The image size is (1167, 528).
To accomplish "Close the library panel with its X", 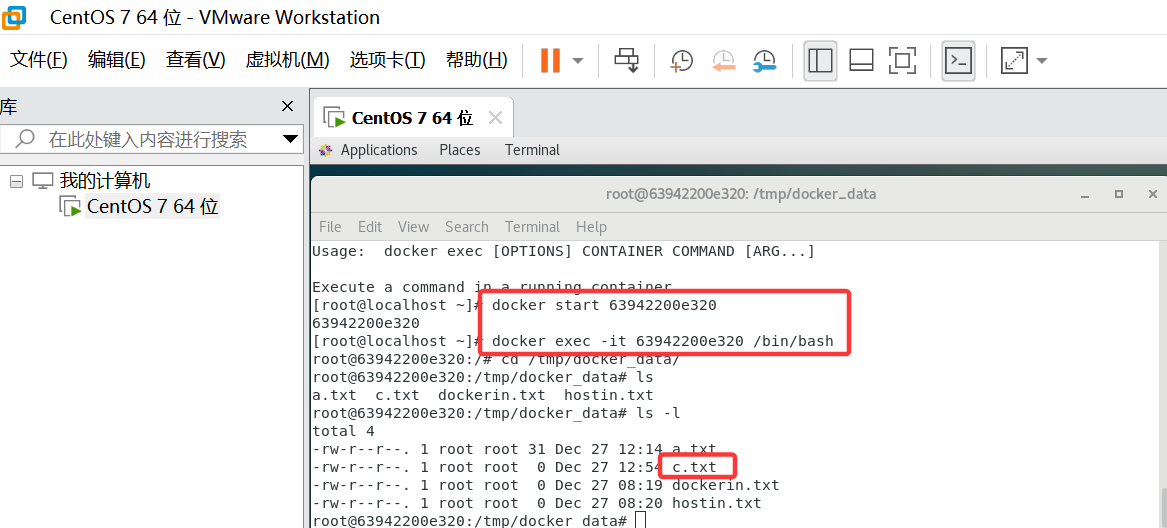I will [x=287, y=106].
